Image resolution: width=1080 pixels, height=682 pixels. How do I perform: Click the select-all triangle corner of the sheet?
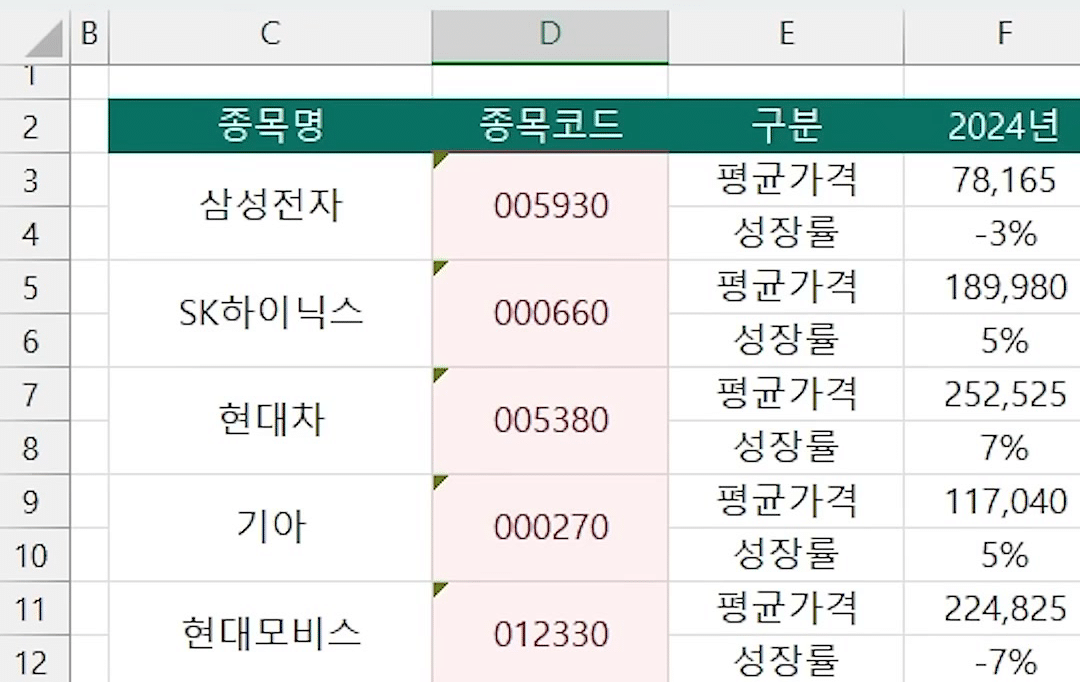pos(44,39)
